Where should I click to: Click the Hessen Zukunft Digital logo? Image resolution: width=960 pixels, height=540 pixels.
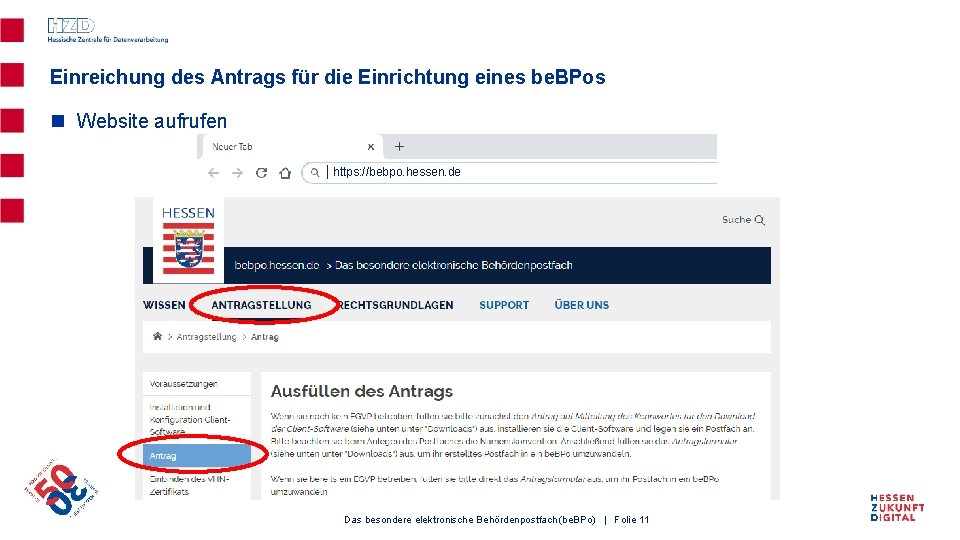(x=897, y=508)
